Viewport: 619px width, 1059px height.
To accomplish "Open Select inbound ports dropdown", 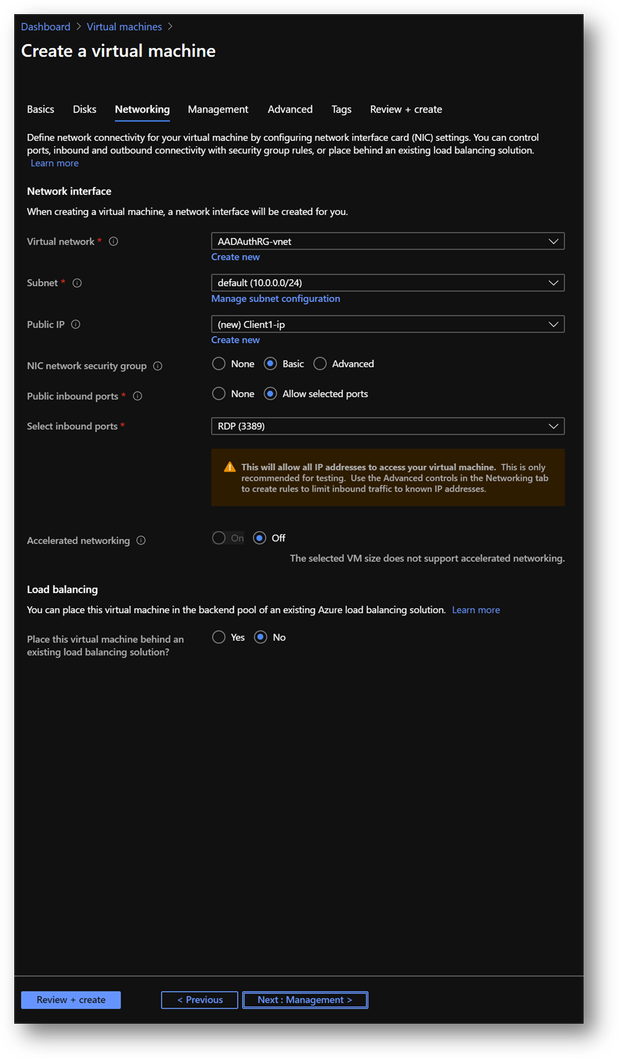I will 388,426.
